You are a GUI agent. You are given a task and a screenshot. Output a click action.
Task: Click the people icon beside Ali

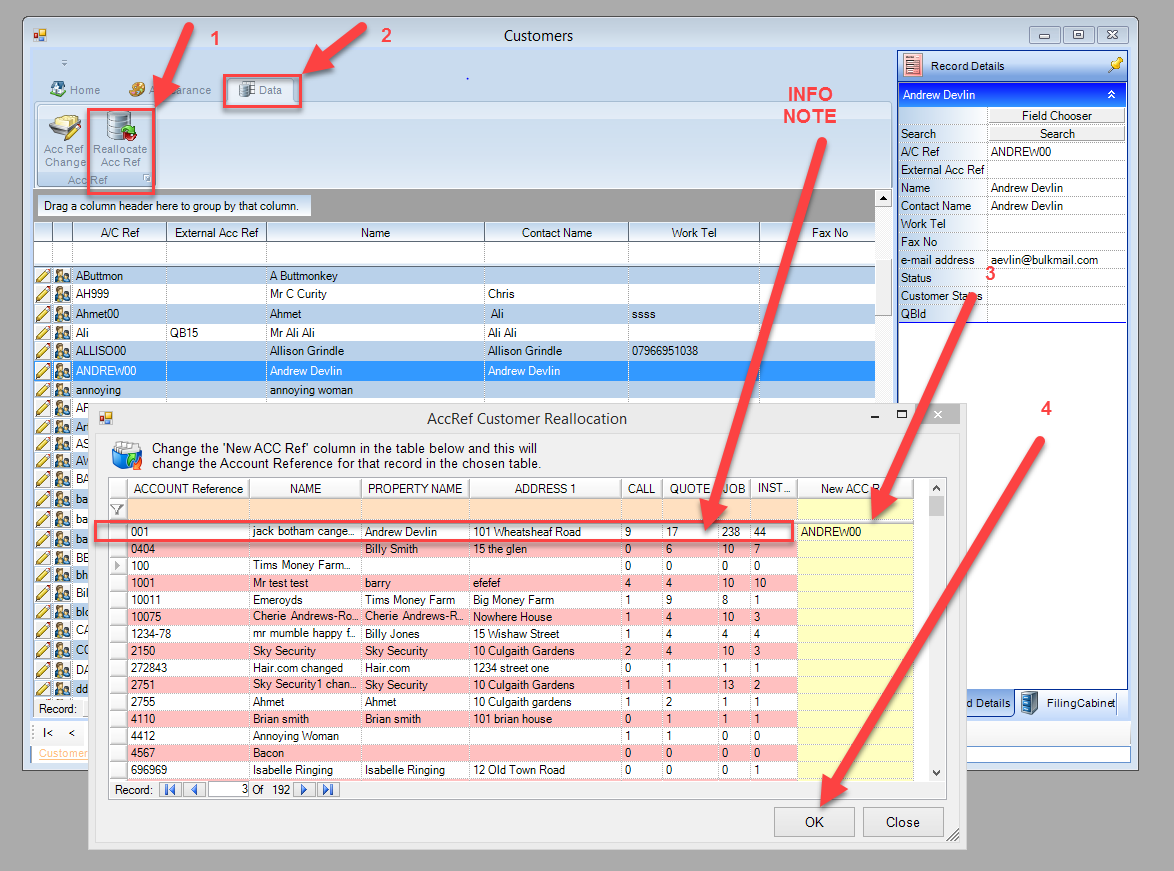tap(63, 333)
